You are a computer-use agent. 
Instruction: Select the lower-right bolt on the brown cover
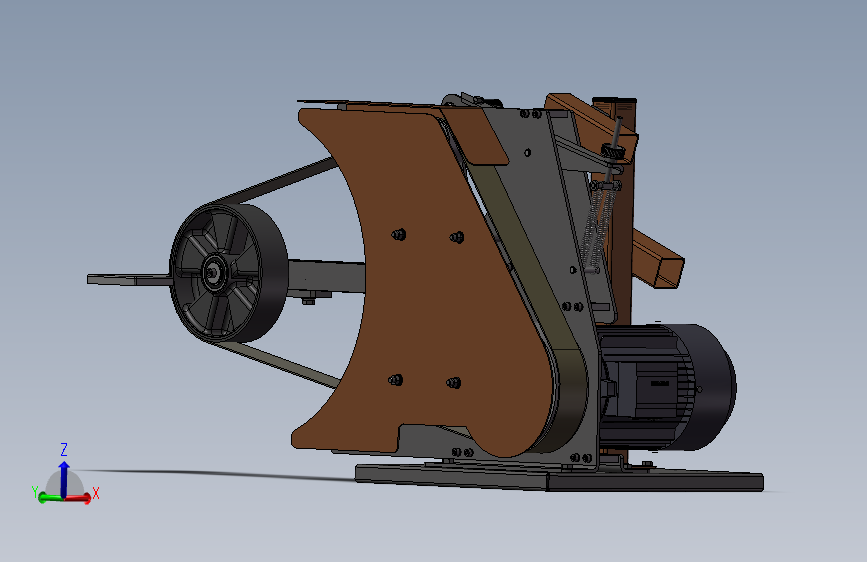tap(453, 383)
